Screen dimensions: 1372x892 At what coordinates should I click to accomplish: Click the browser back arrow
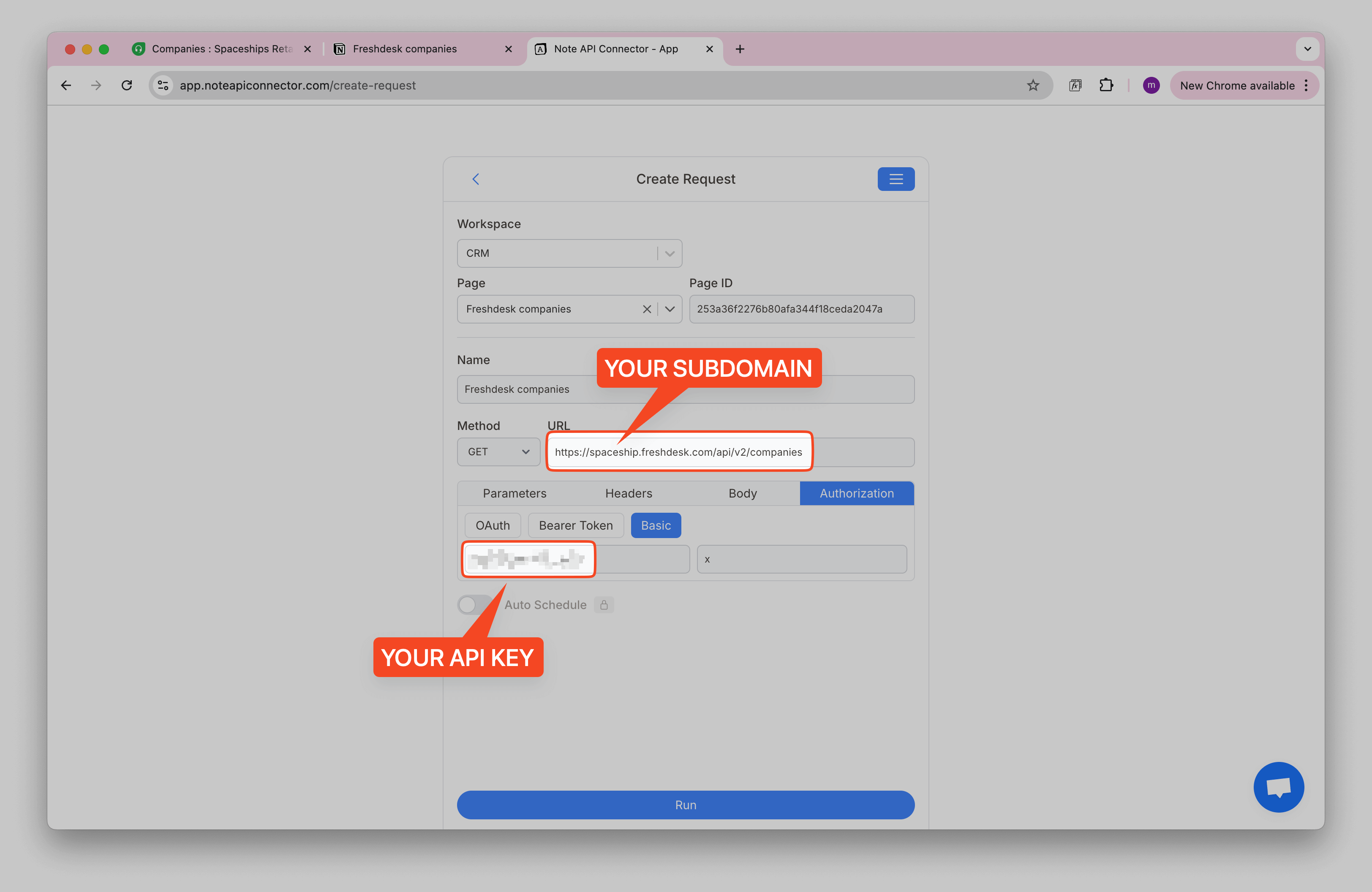pyautogui.click(x=66, y=85)
